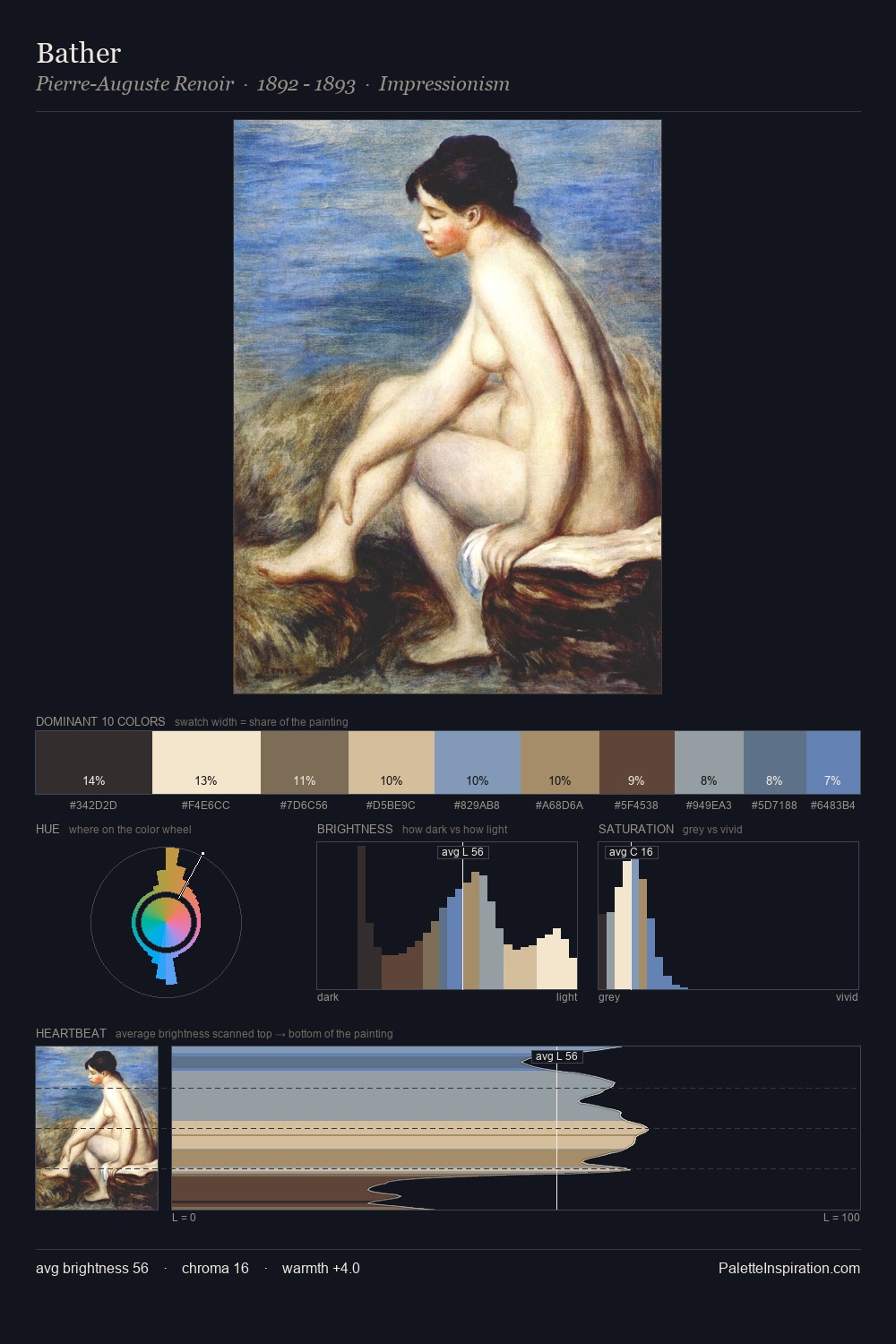Click the 'dark' axis label
The height and width of the screenshot is (1344, 896).
(328, 997)
